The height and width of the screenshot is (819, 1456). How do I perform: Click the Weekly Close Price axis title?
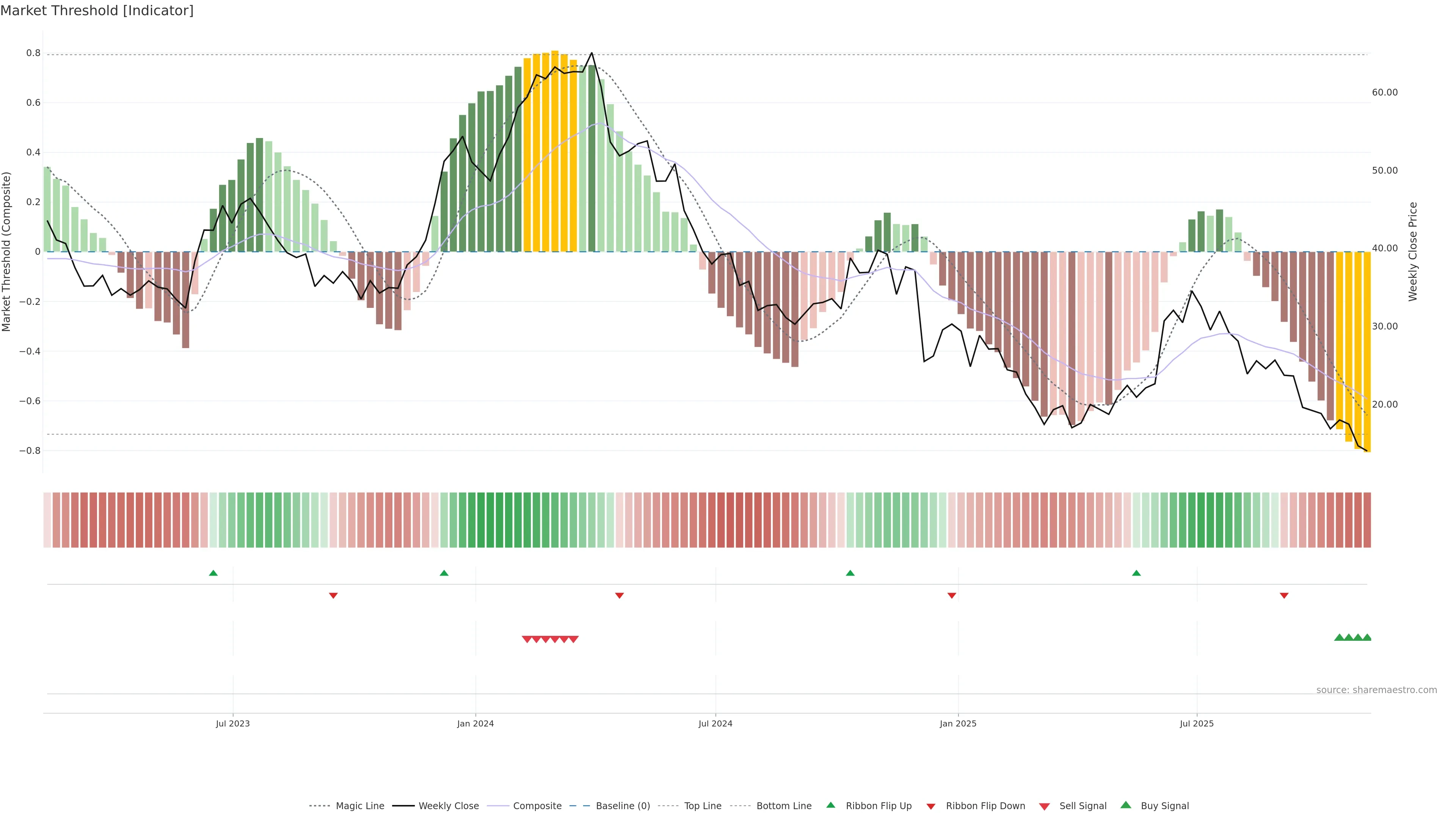(x=1413, y=251)
